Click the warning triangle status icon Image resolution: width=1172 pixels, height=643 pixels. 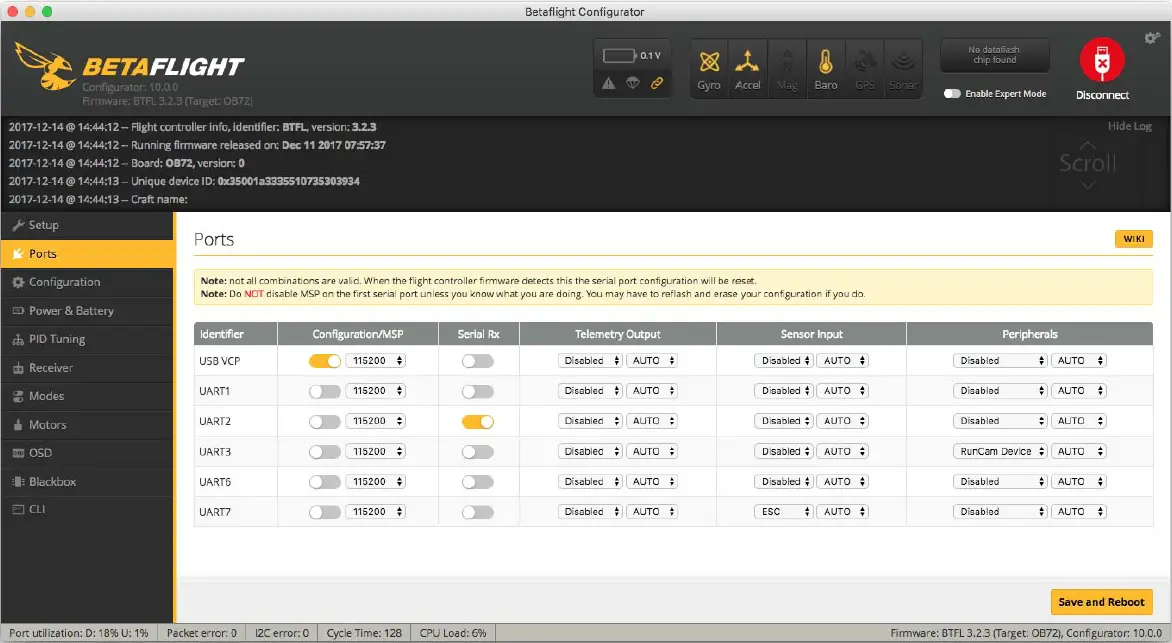coord(609,83)
